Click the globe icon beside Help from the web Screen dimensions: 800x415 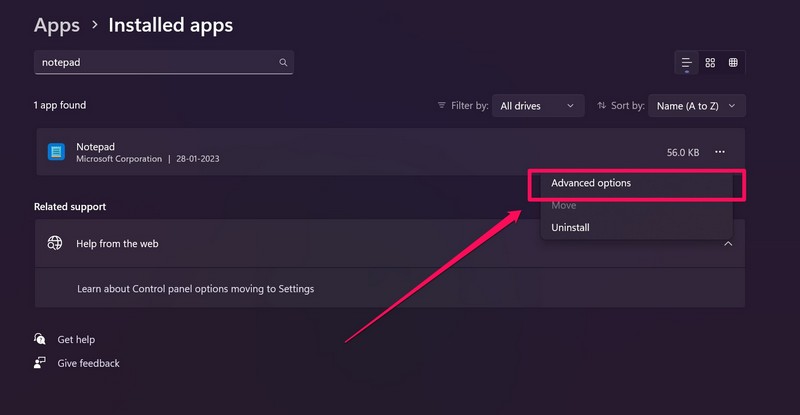click(55, 243)
